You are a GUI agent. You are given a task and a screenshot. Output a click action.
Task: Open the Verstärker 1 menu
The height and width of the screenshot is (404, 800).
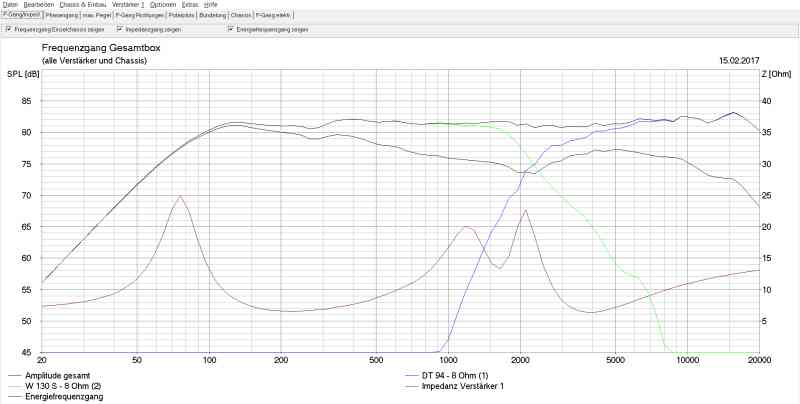128,4
